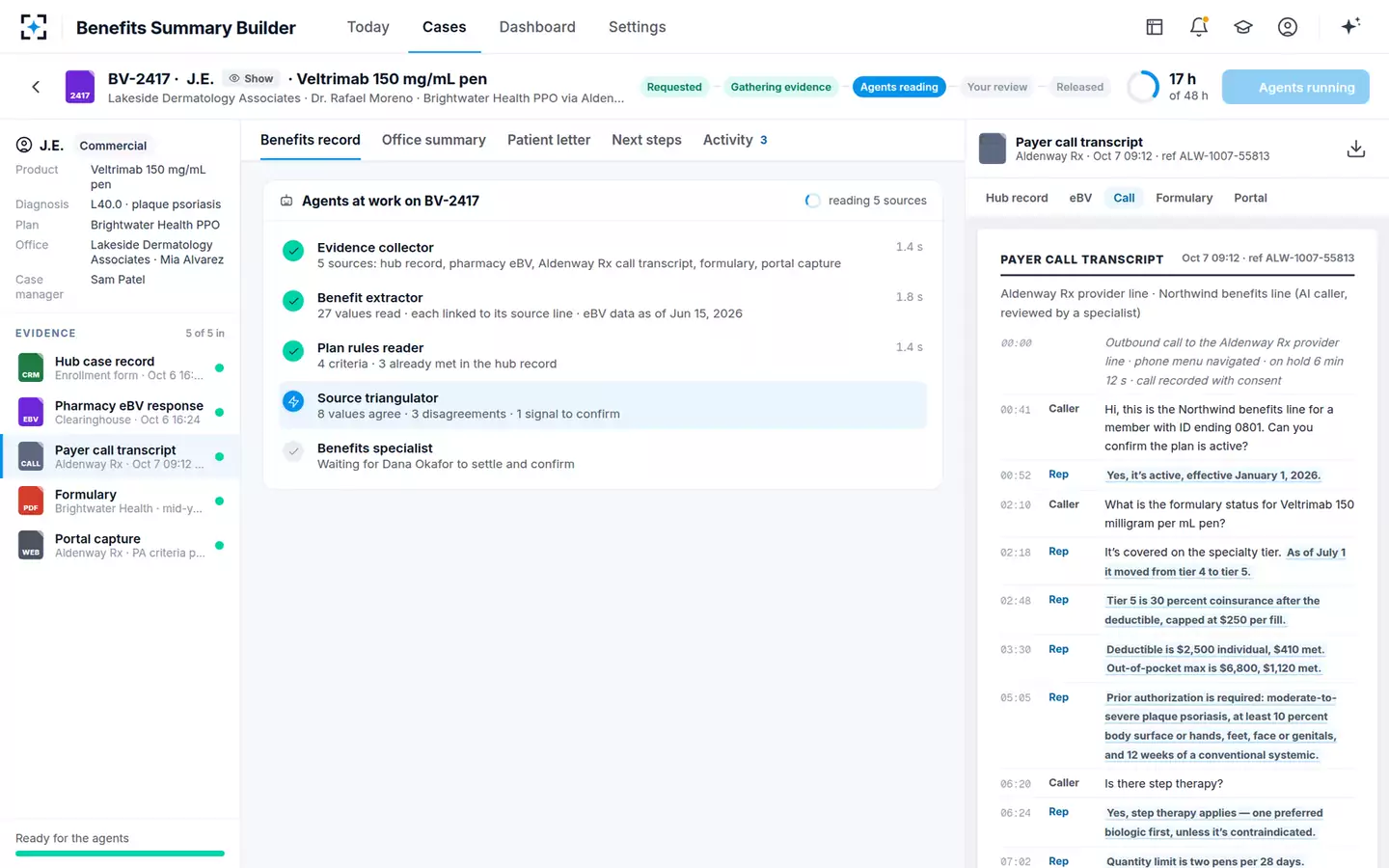Click the linked 'Quantity limit is two pens' line
The height and width of the screenshot is (868, 1389).
(x=1205, y=861)
